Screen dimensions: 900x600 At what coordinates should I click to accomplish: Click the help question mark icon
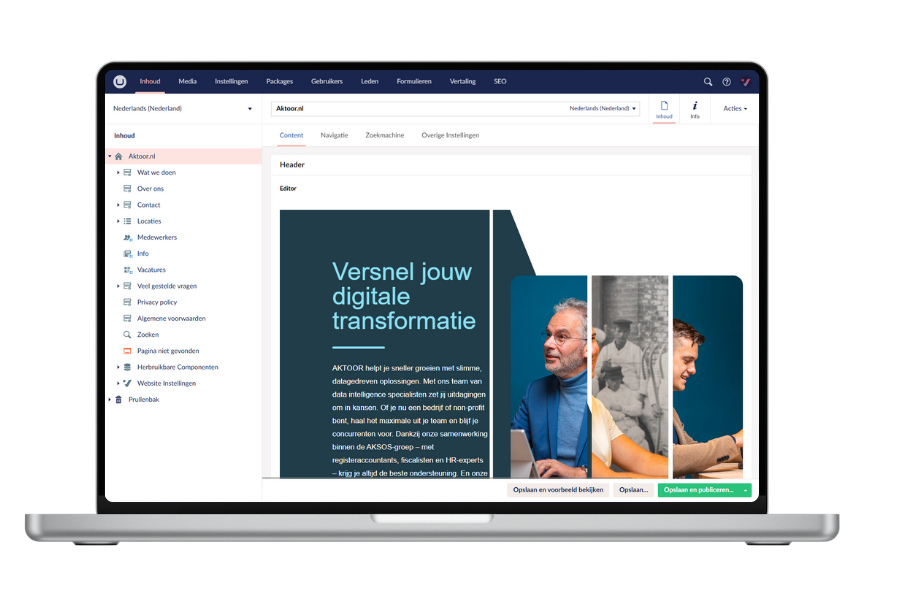coord(727,82)
